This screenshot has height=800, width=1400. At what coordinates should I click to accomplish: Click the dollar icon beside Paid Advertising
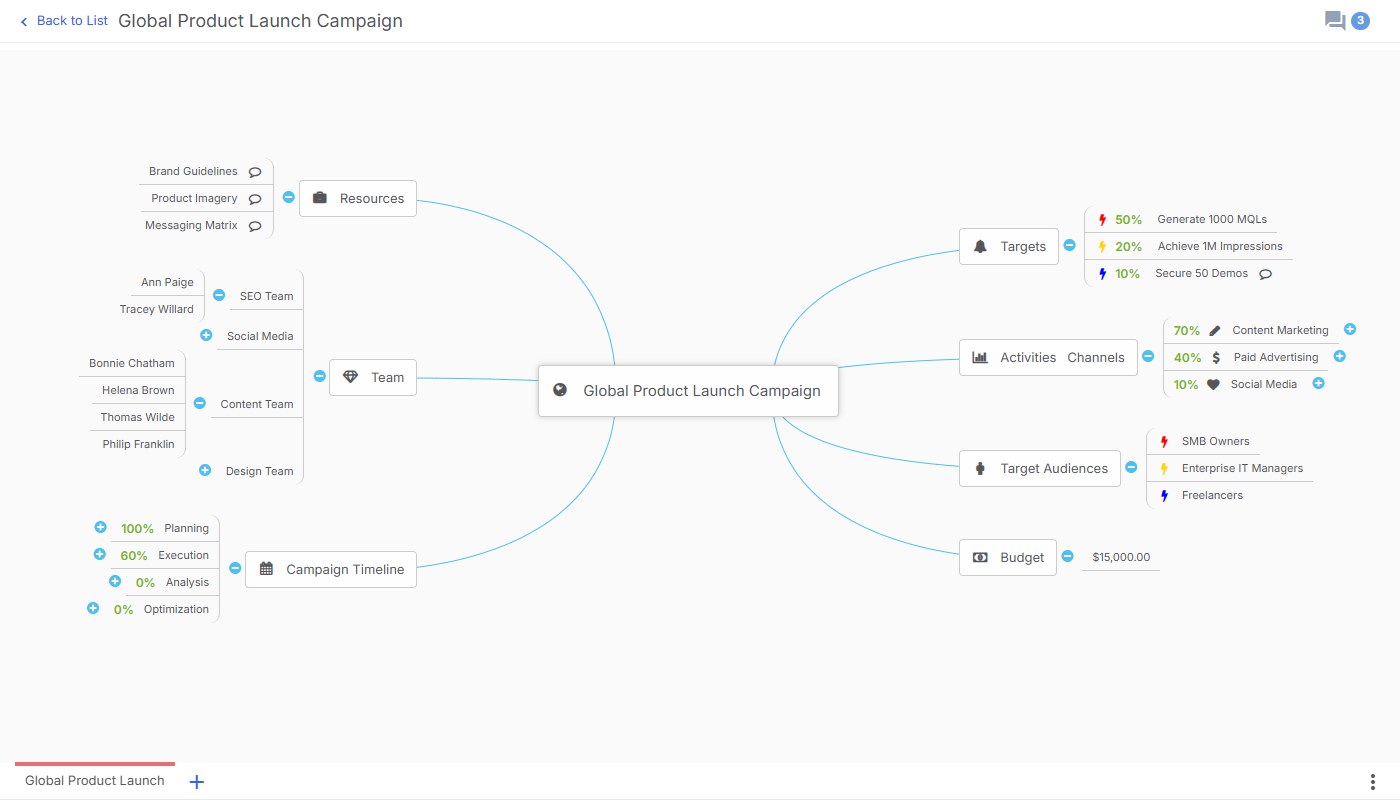point(1215,357)
